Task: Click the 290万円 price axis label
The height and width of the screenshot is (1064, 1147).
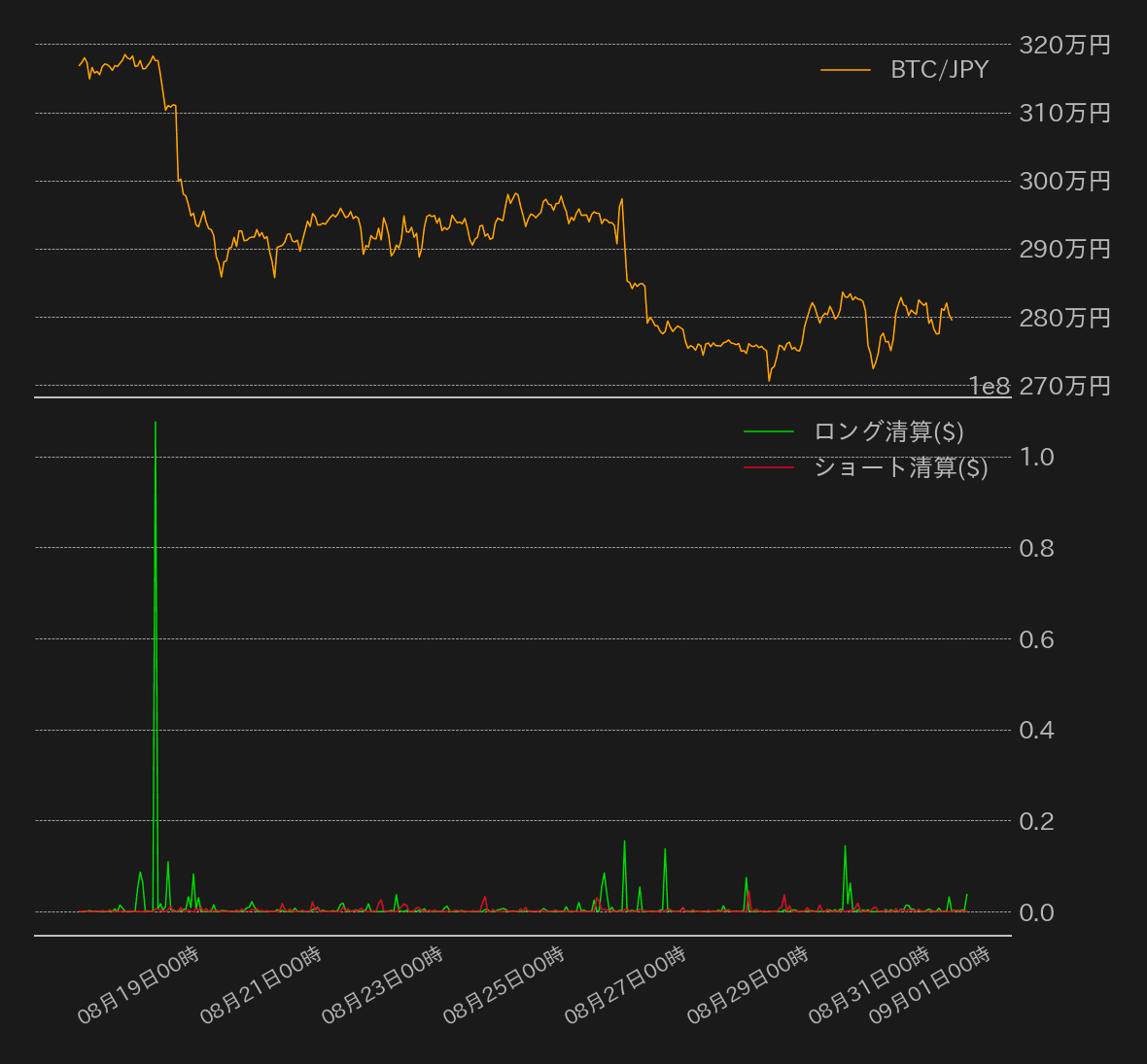Action: 1064,250
